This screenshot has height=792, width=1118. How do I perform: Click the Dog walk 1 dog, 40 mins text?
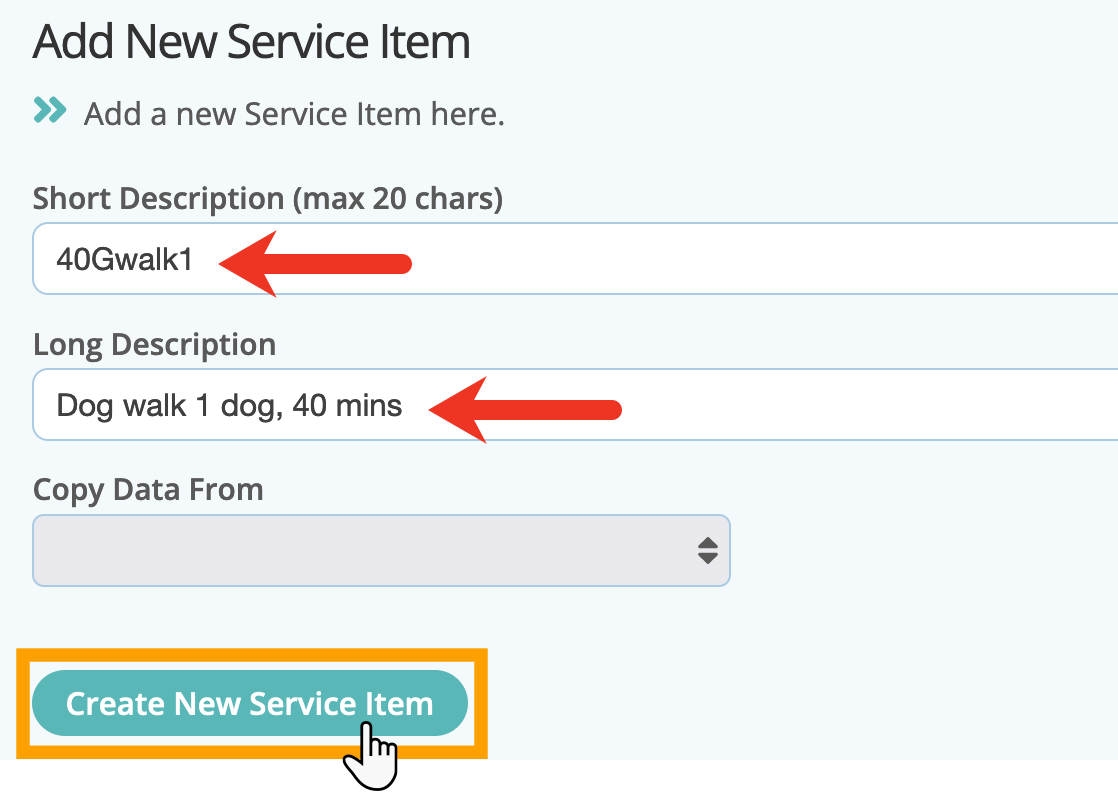pyautogui.click(x=229, y=406)
